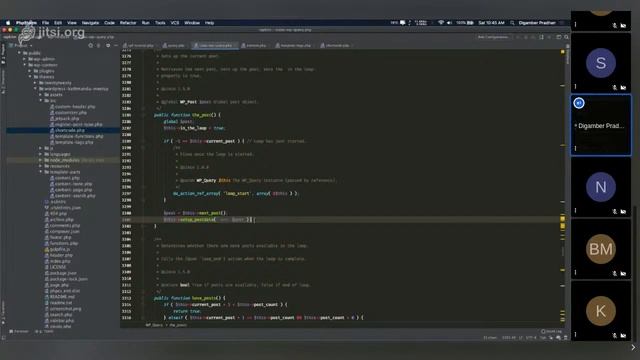The image size is (640, 360).
Task: Collapse the wp-content folder
Action: (24, 65)
